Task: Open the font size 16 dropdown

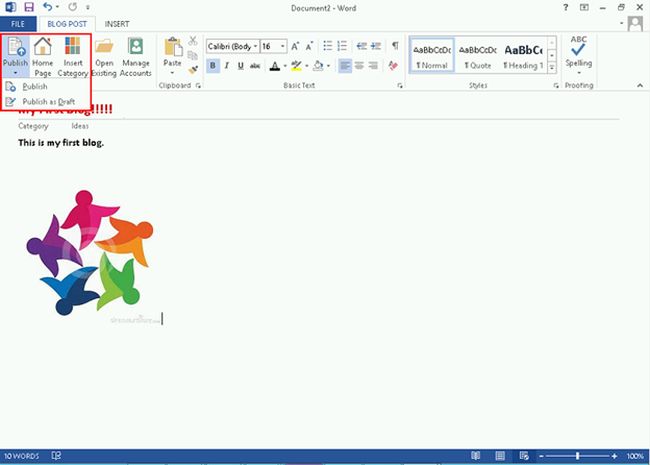Action: (283, 46)
